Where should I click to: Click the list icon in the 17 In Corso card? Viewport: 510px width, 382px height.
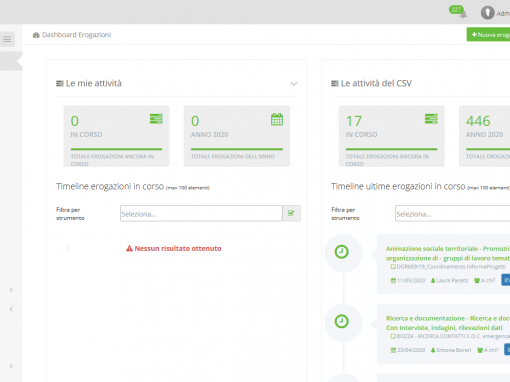[431, 119]
